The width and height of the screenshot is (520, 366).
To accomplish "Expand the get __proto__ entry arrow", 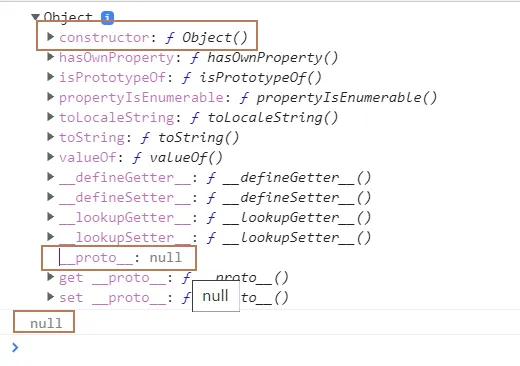I will coord(50,277).
